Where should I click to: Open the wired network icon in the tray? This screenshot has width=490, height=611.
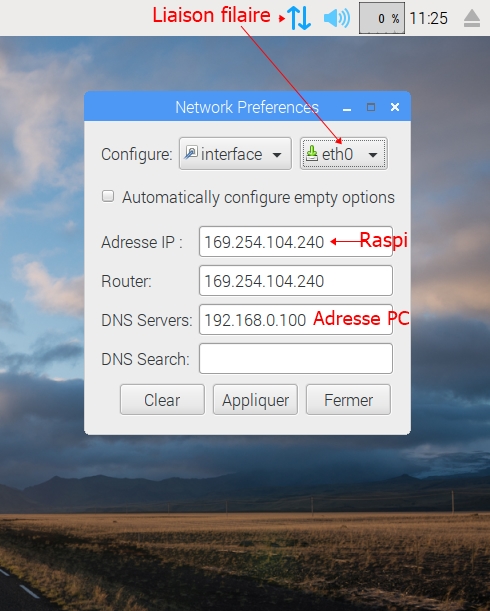tap(299, 18)
